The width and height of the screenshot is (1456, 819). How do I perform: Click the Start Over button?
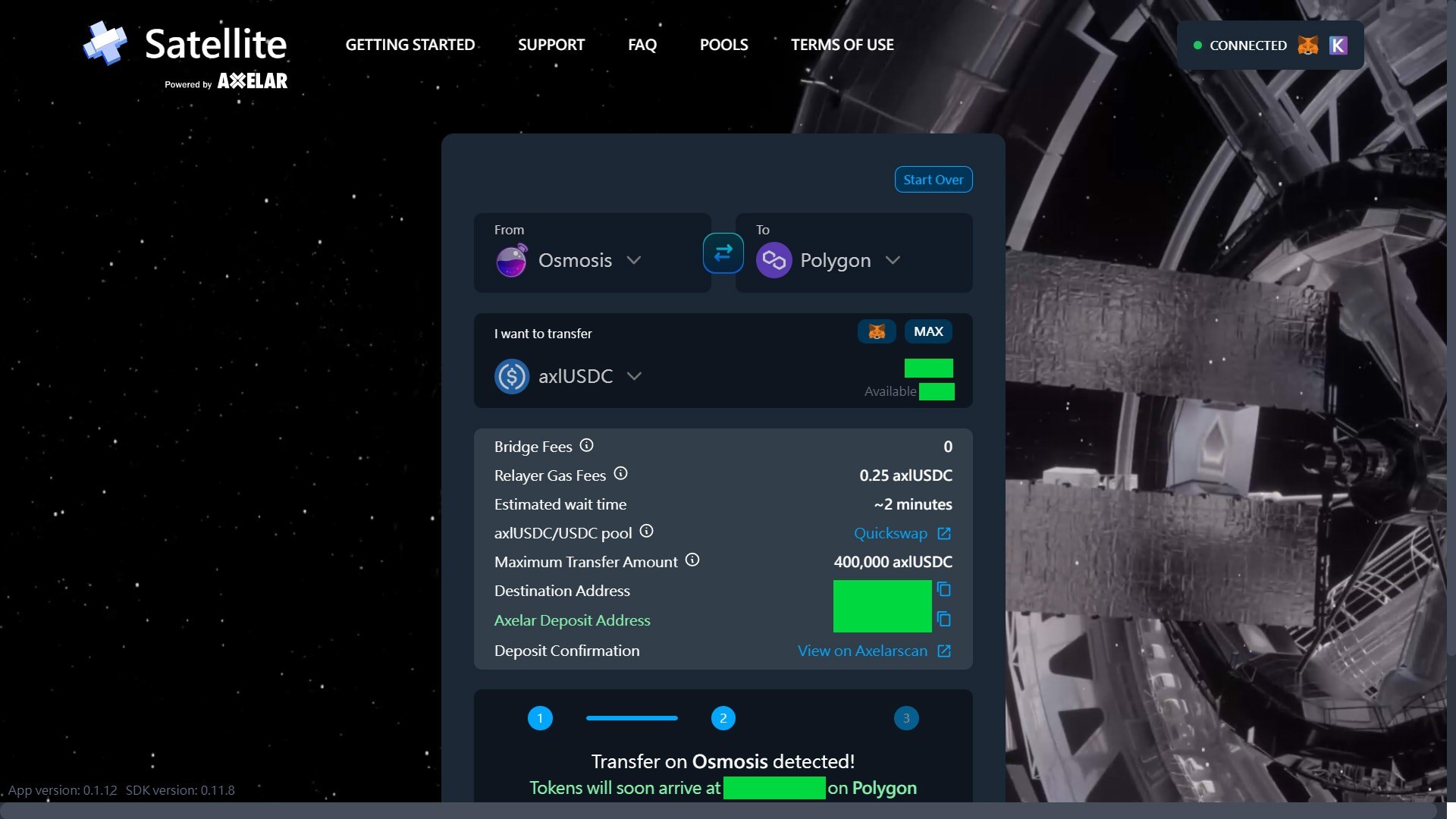(933, 180)
